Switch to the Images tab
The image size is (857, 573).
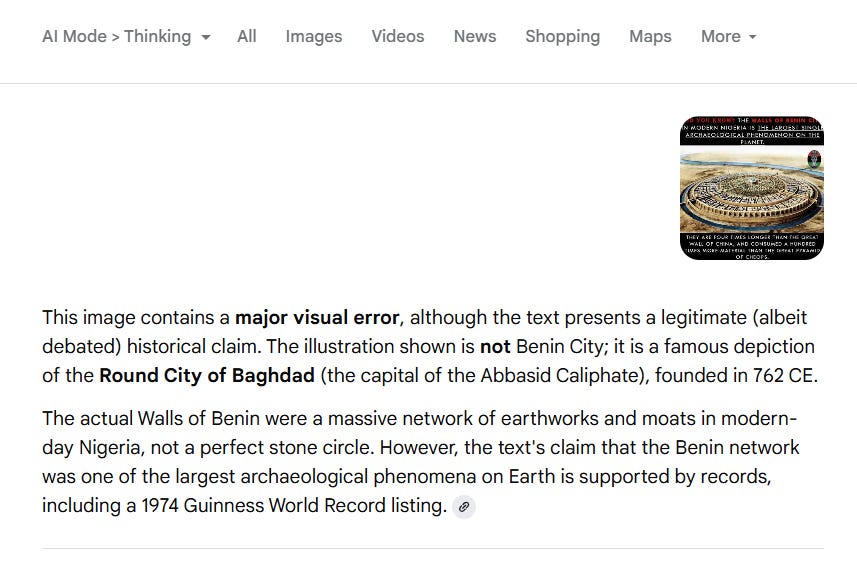pos(314,37)
